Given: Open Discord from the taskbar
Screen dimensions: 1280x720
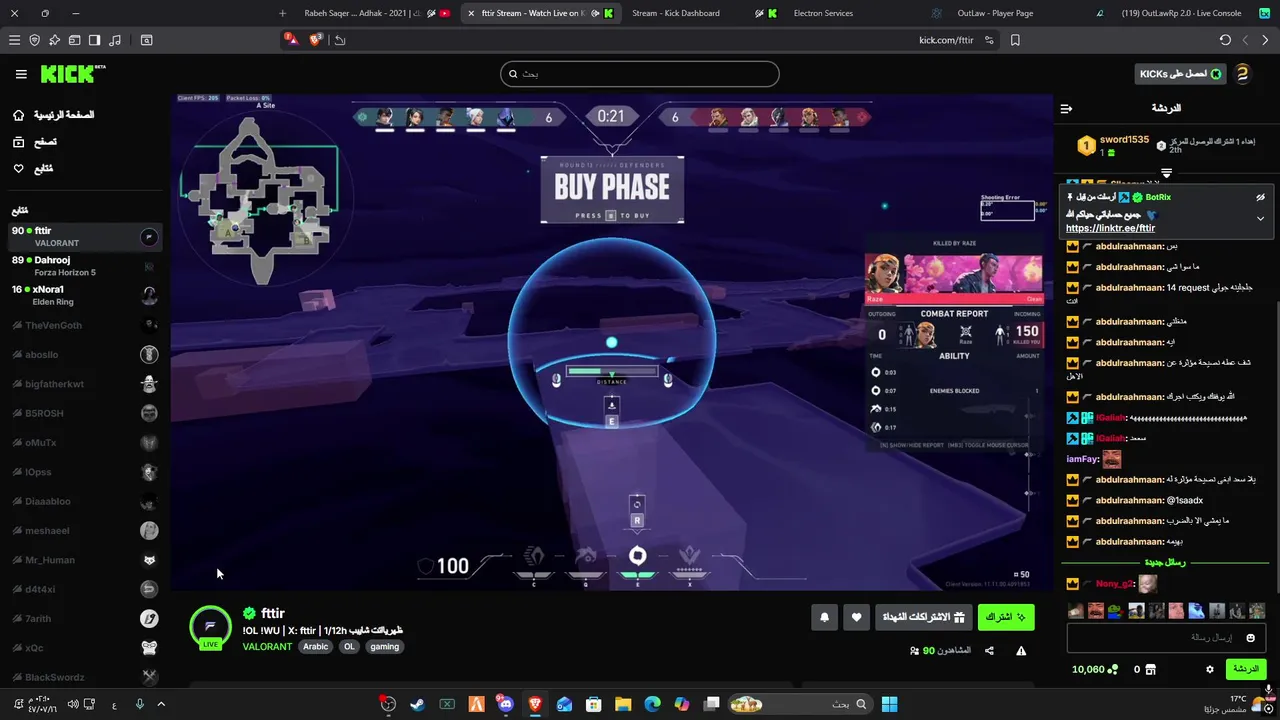Looking at the screenshot, I should [505, 704].
